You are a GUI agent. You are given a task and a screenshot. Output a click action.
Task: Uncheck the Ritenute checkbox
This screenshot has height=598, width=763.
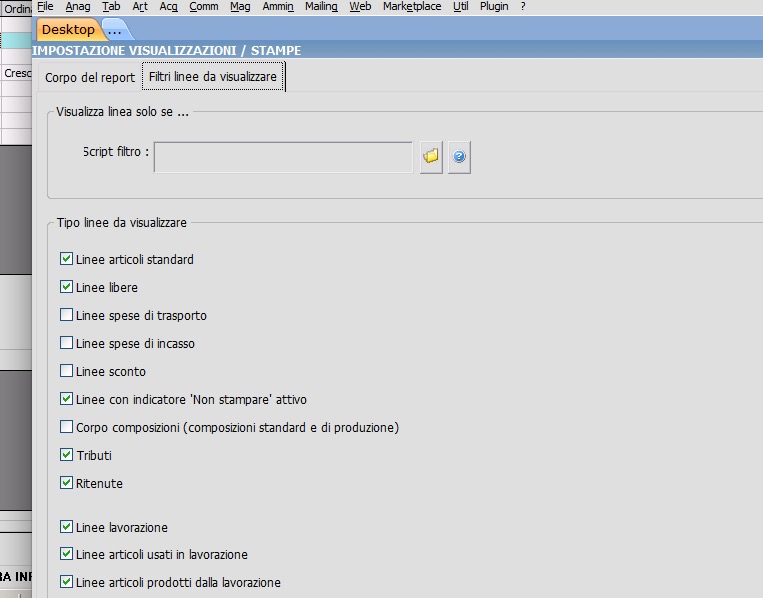click(66, 483)
